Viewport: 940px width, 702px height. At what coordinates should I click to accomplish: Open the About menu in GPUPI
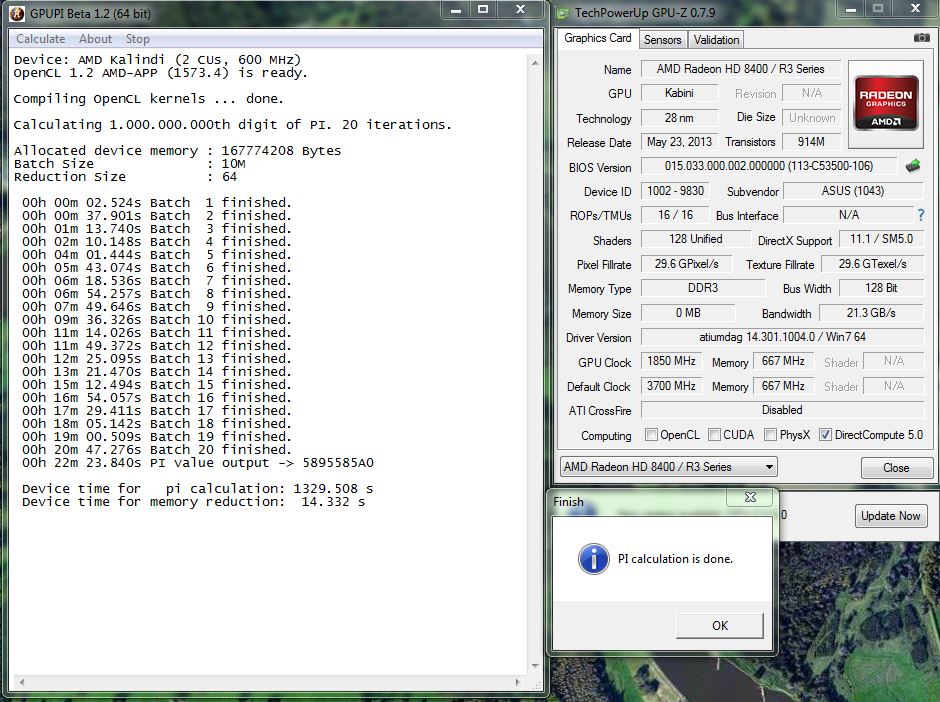95,39
